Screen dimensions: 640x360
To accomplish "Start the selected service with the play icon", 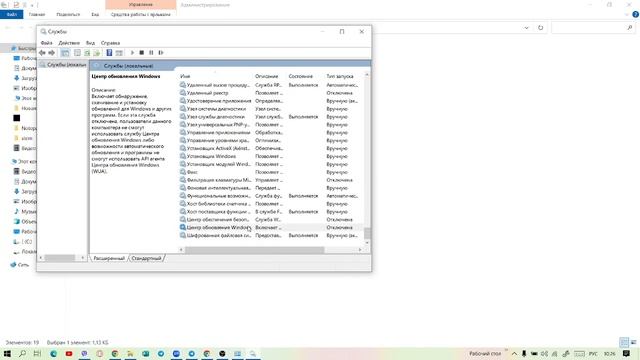I will pos(132,53).
